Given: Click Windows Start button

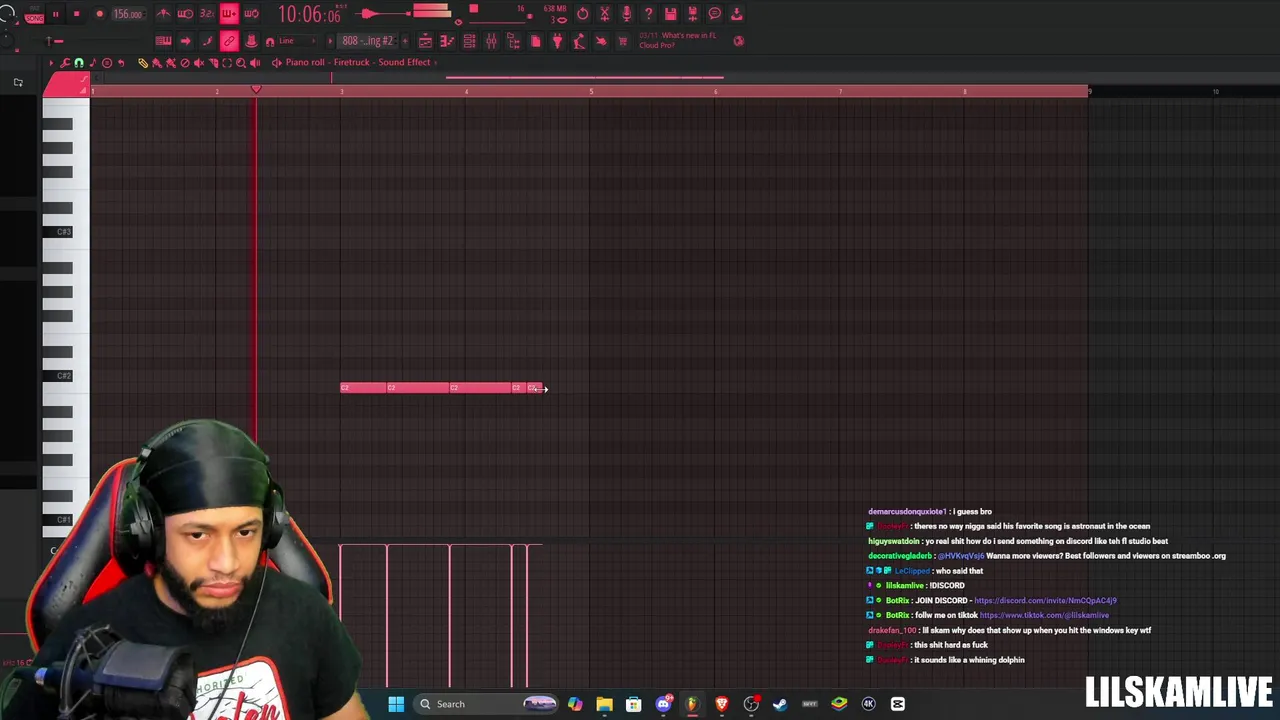Looking at the screenshot, I should (x=396, y=704).
